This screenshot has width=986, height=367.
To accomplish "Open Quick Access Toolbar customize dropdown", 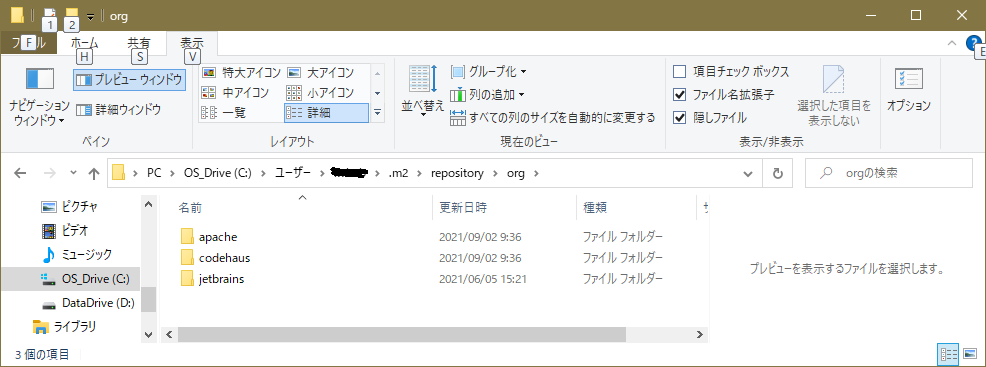I will click(x=91, y=16).
